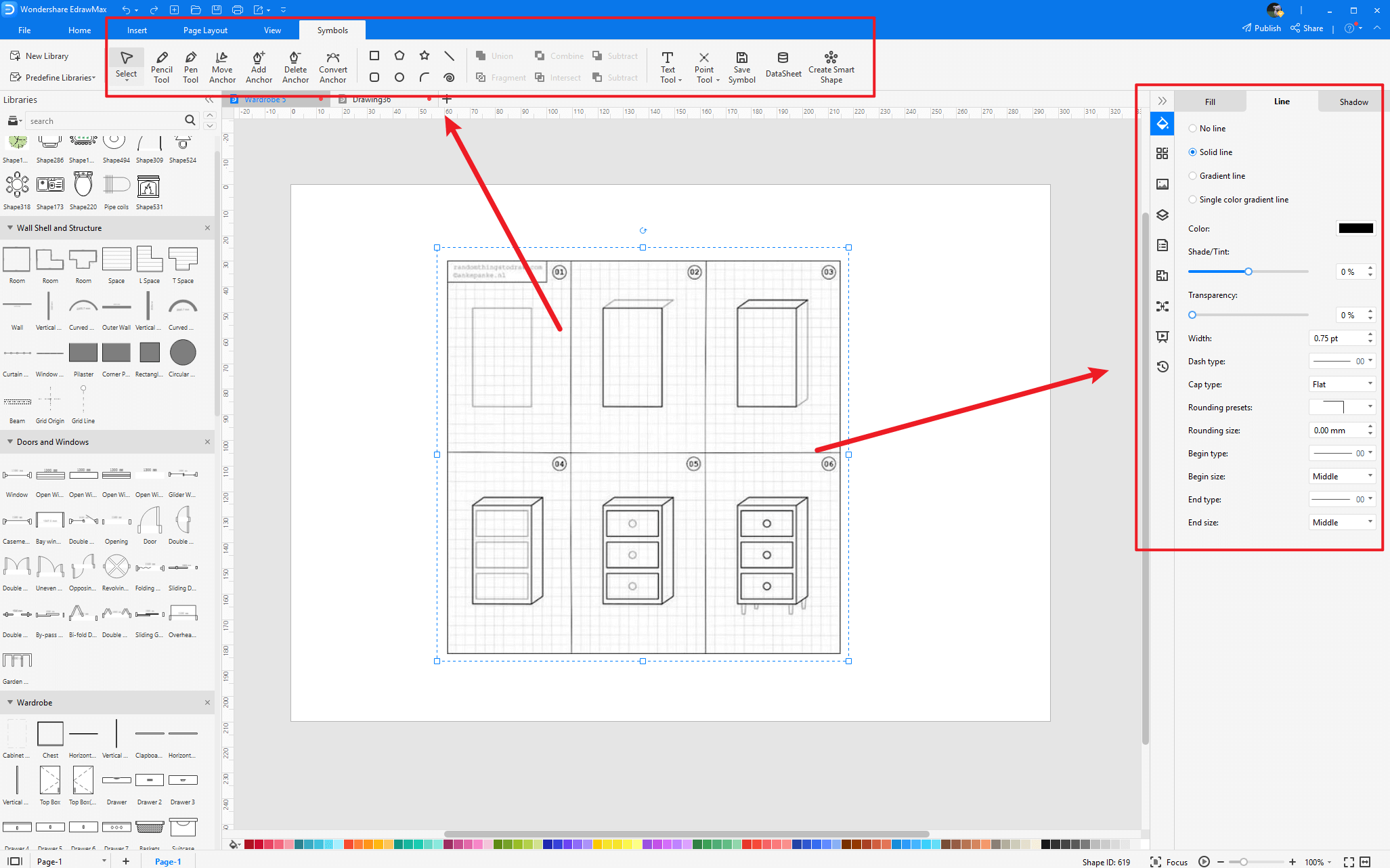1390x868 pixels.
Task: Open the line Color swatch
Action: [x=1355, y=228]
